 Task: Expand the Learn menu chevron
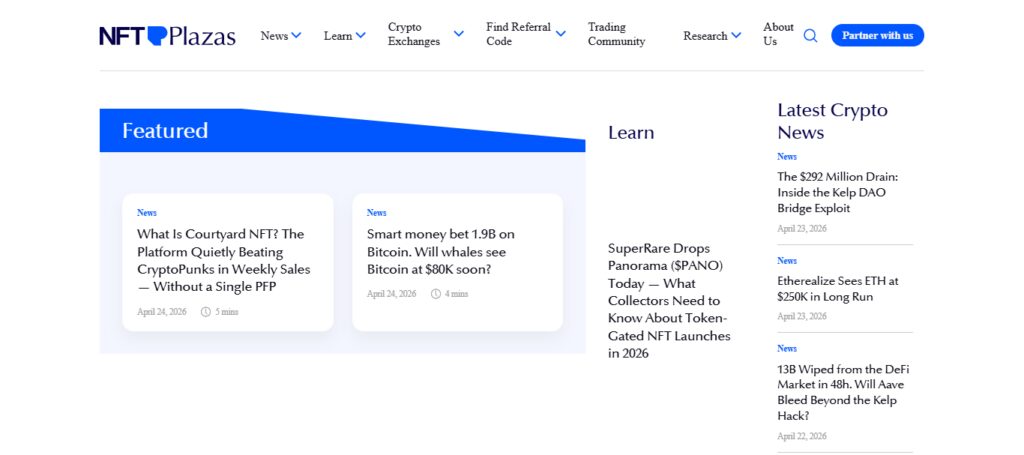tap(360, 35)
